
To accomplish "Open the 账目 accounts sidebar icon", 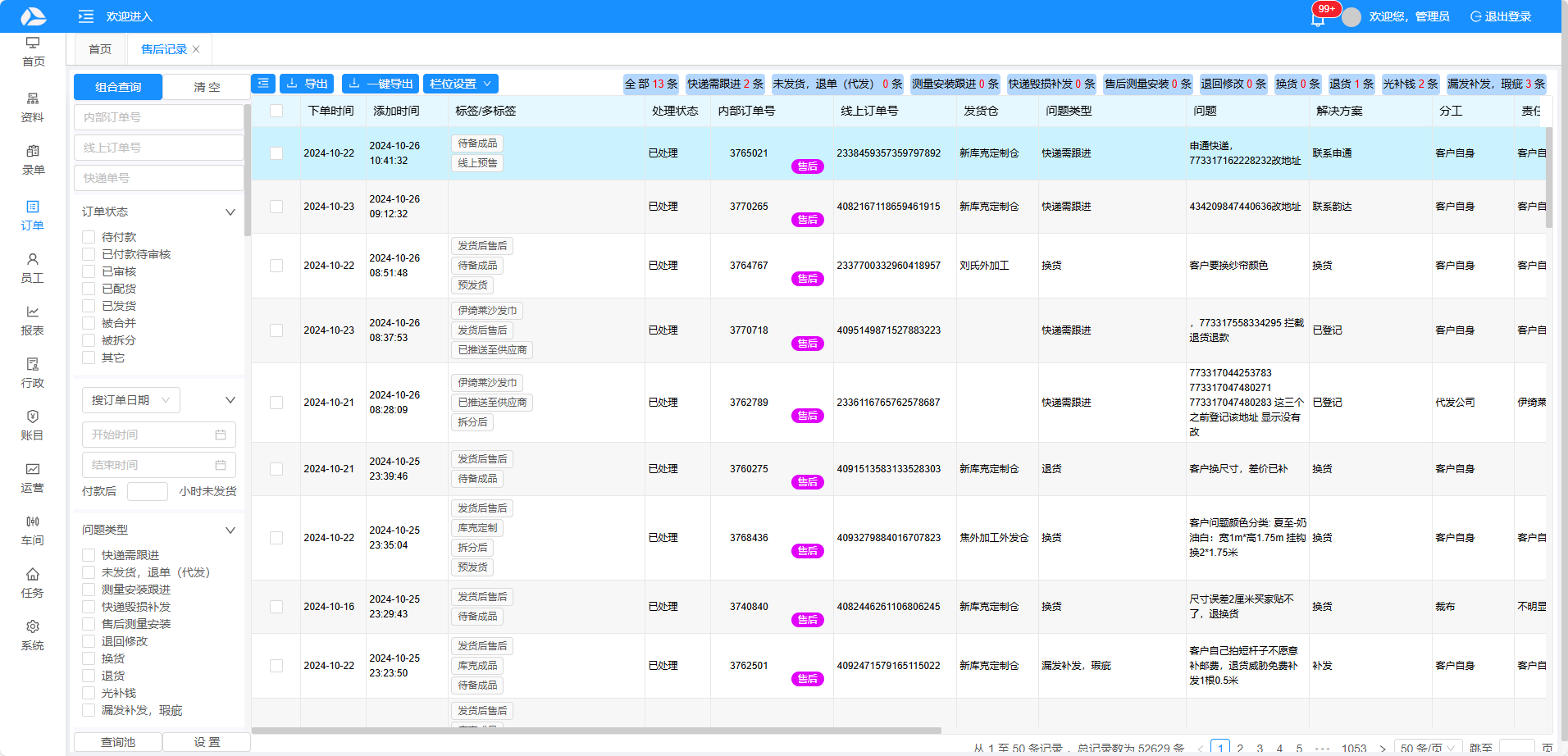I will click(33, 425).
